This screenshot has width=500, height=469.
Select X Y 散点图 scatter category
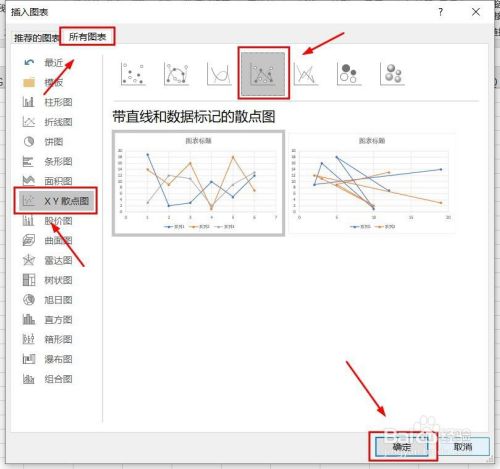(56, 201)
